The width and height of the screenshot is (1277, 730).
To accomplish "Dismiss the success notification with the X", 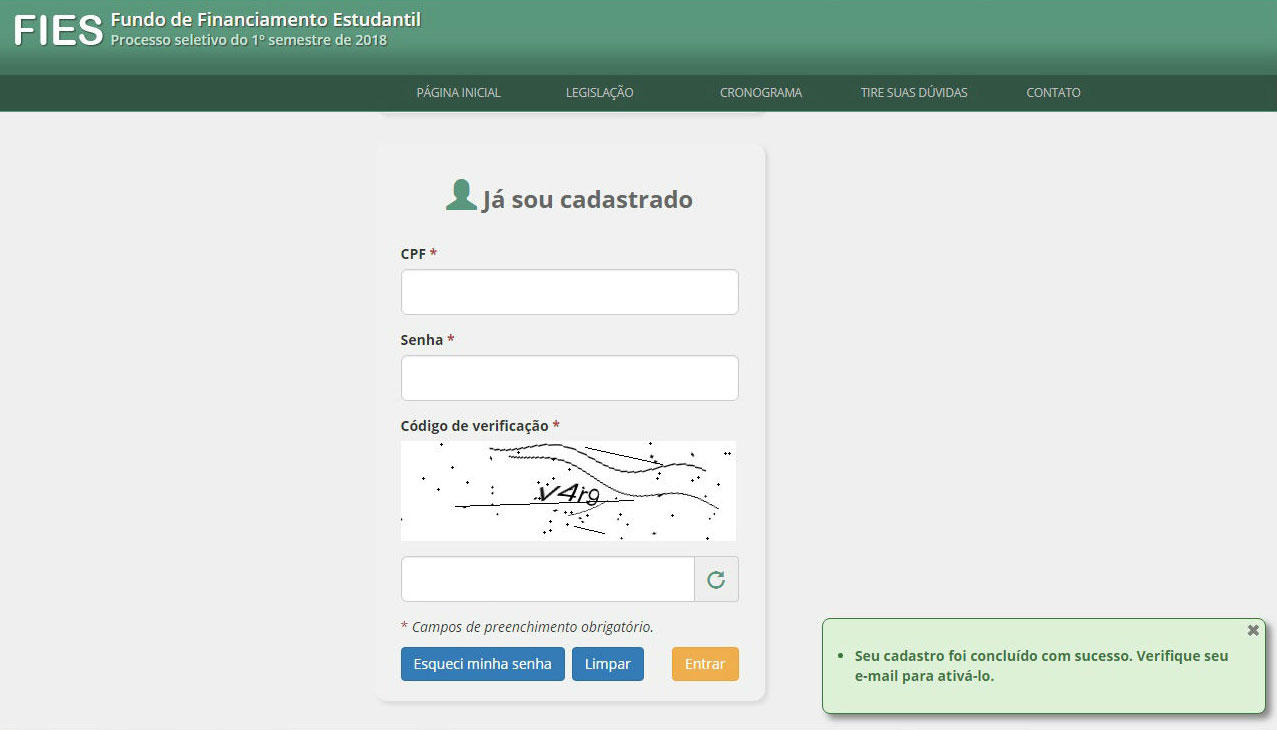I will (x=1253, y=630).
